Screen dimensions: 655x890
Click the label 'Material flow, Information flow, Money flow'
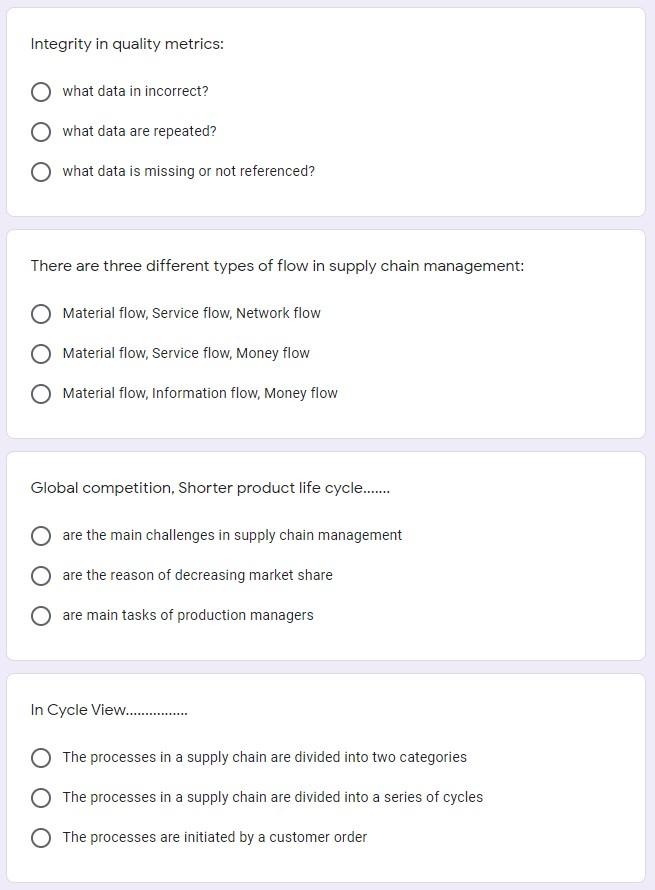pyautogui.click(x=200, y=393)
